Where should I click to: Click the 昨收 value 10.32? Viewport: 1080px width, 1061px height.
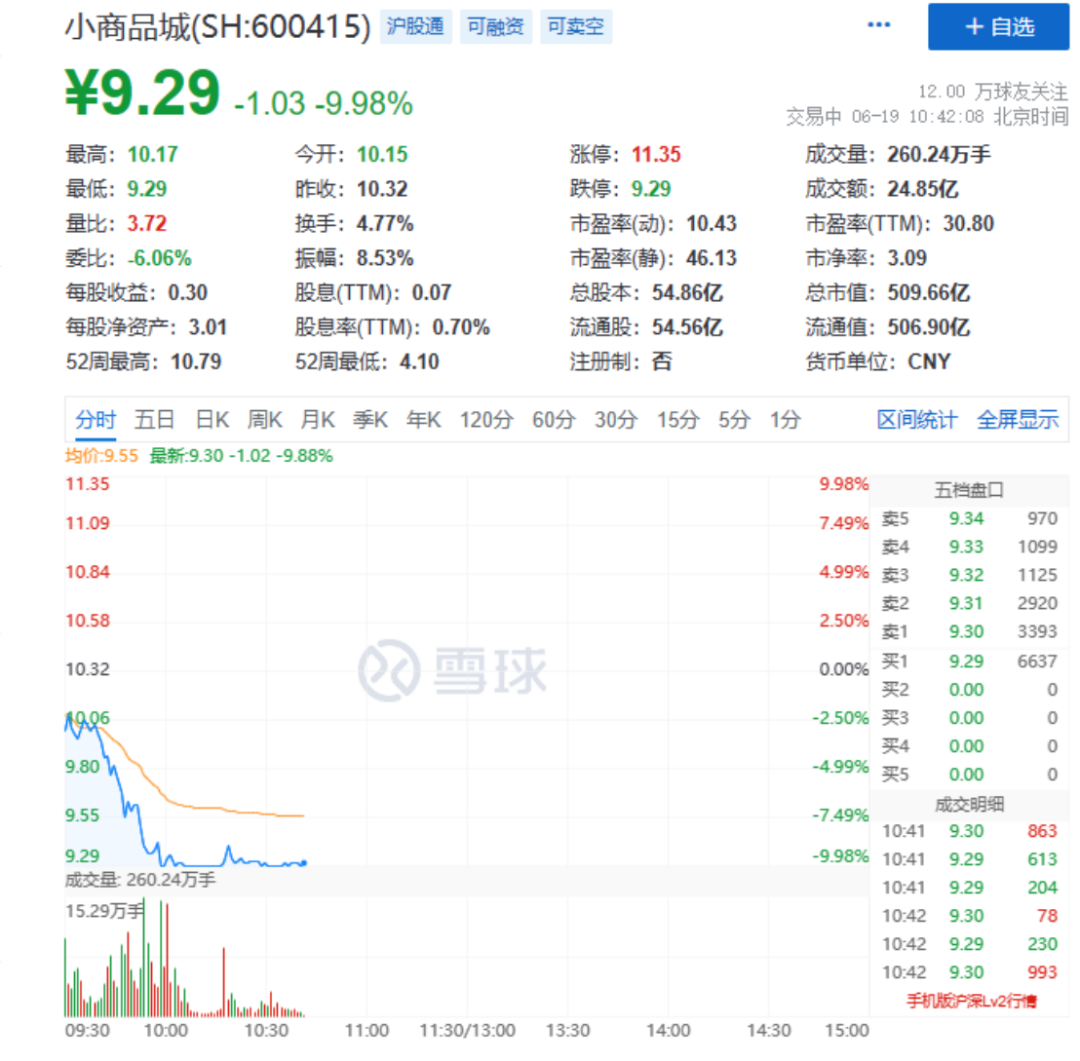click(382, 189)
